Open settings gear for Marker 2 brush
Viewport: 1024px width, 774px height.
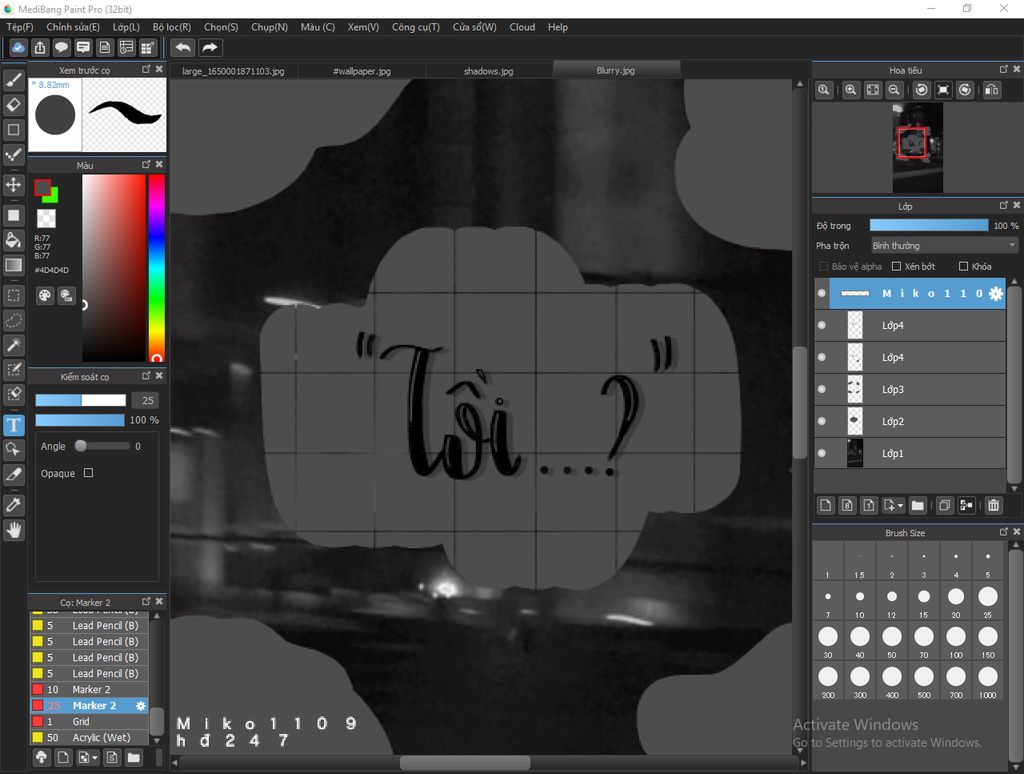(x=140, y=705)
